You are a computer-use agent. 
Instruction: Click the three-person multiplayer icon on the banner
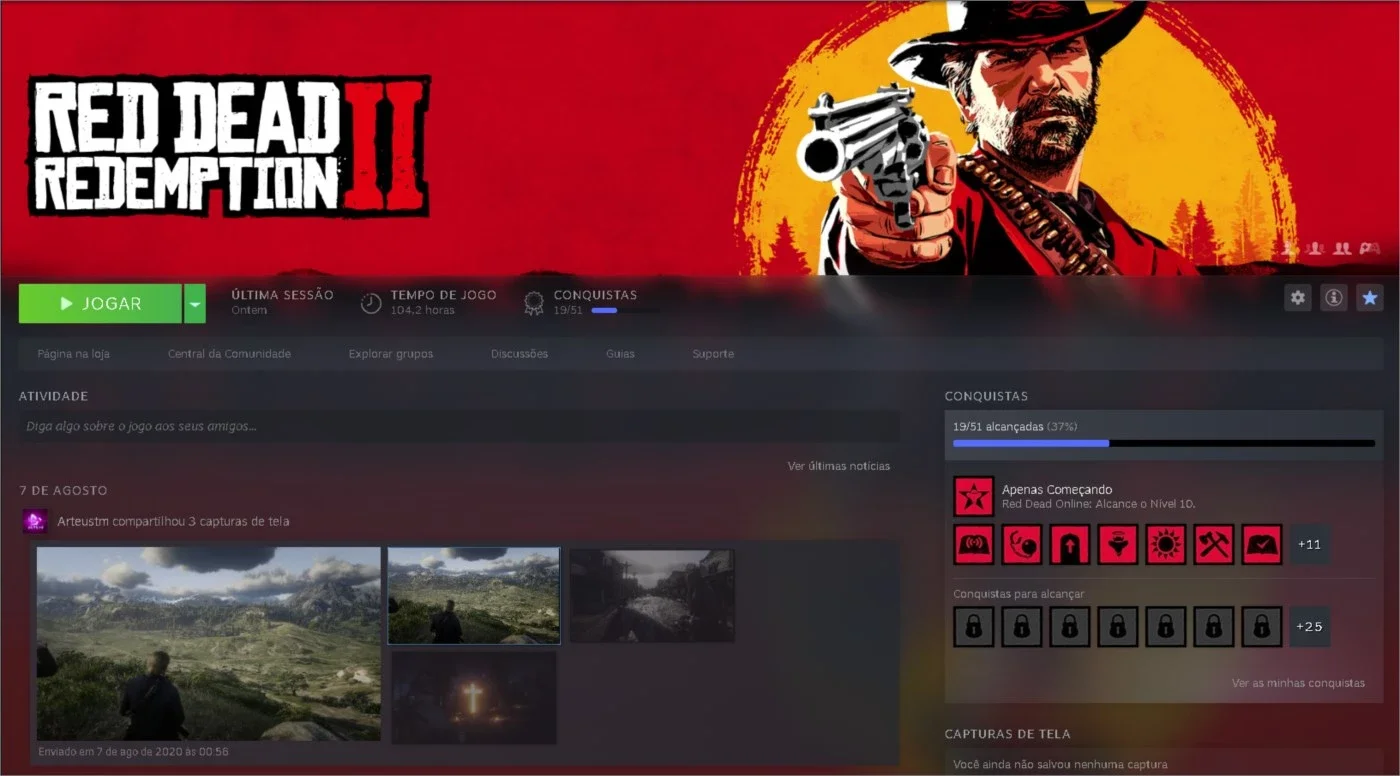click(x=1315, y=248)
